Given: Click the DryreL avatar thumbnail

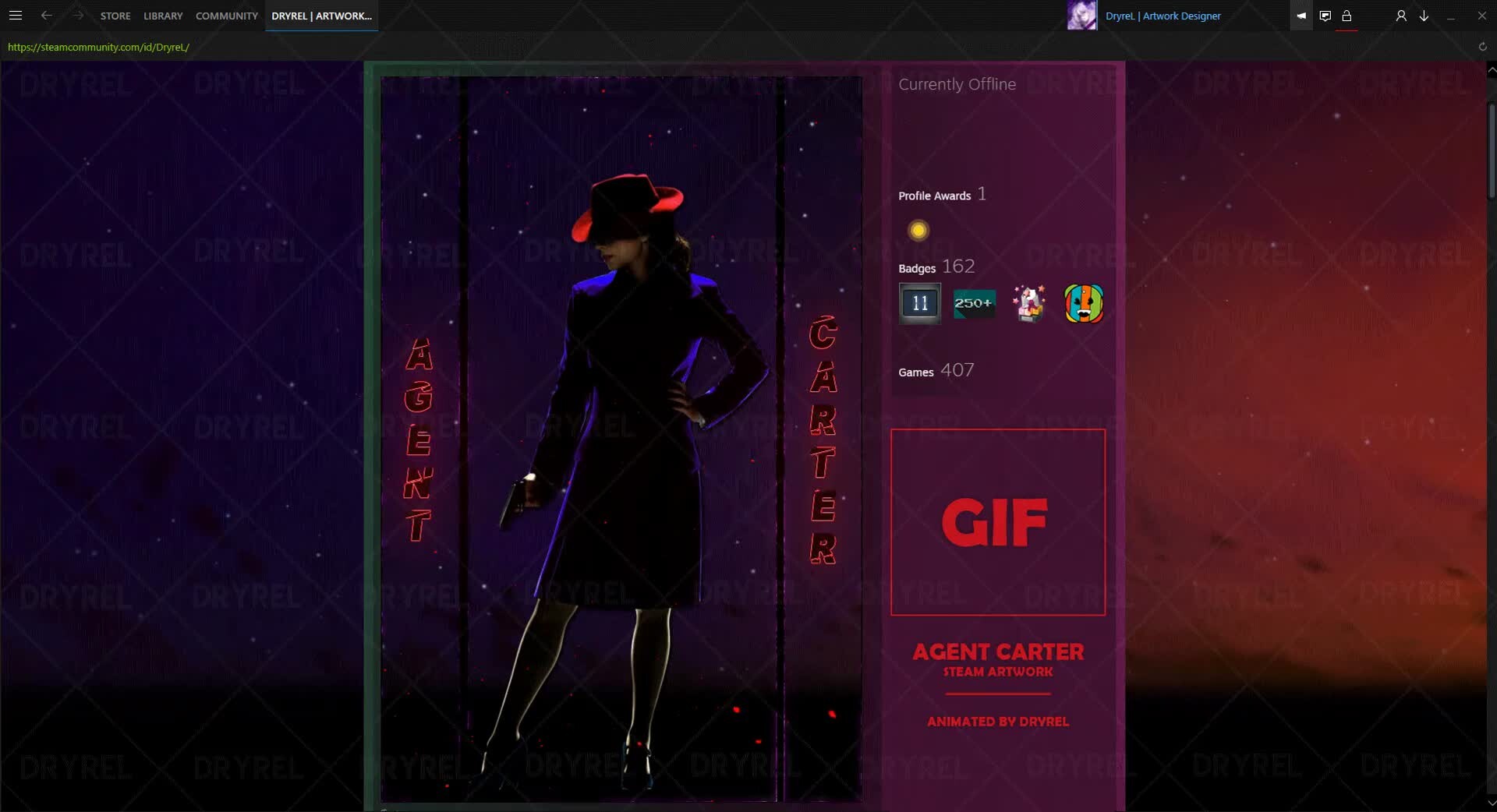Looking at the screenshot, I should pyautogui.click(x=1082, y=16).
